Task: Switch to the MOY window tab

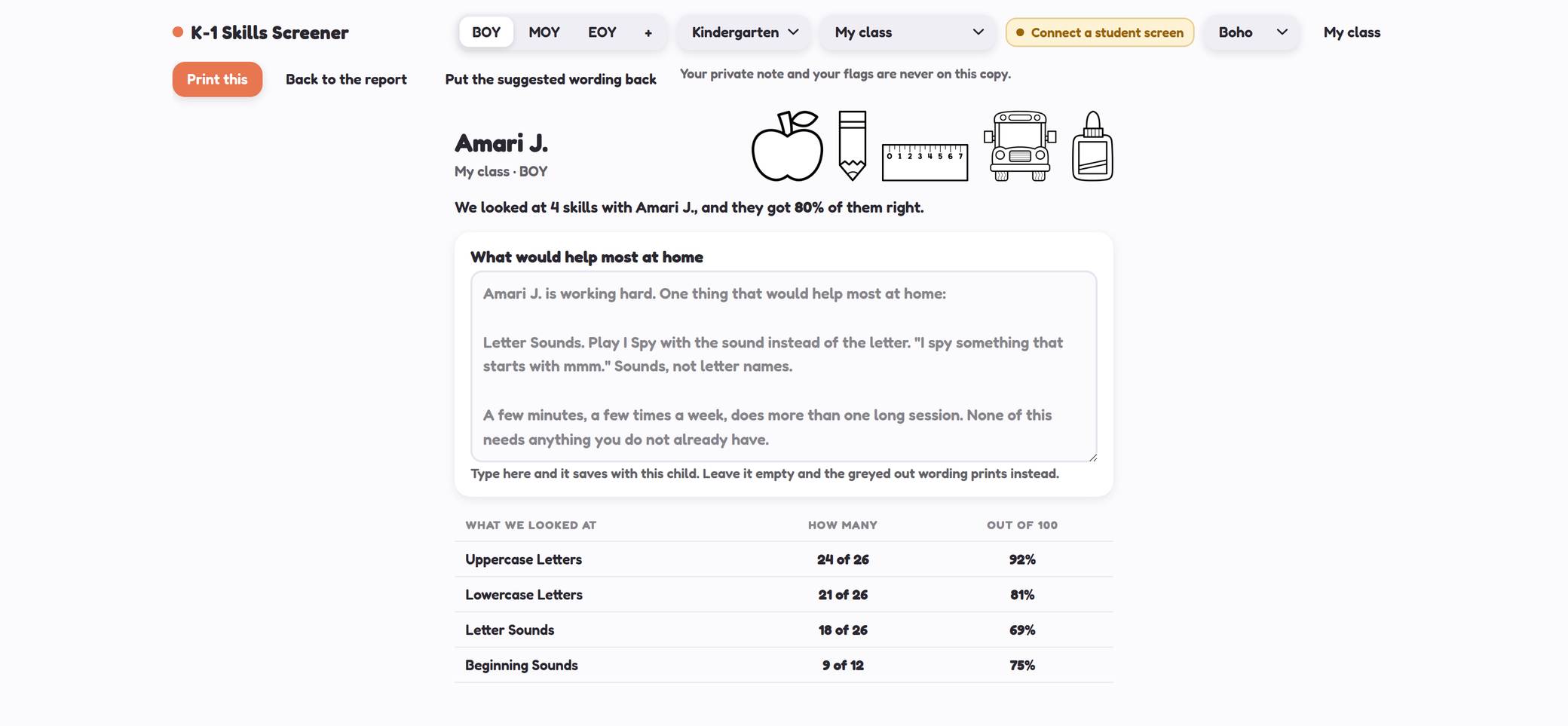Action: coord(544,32)
